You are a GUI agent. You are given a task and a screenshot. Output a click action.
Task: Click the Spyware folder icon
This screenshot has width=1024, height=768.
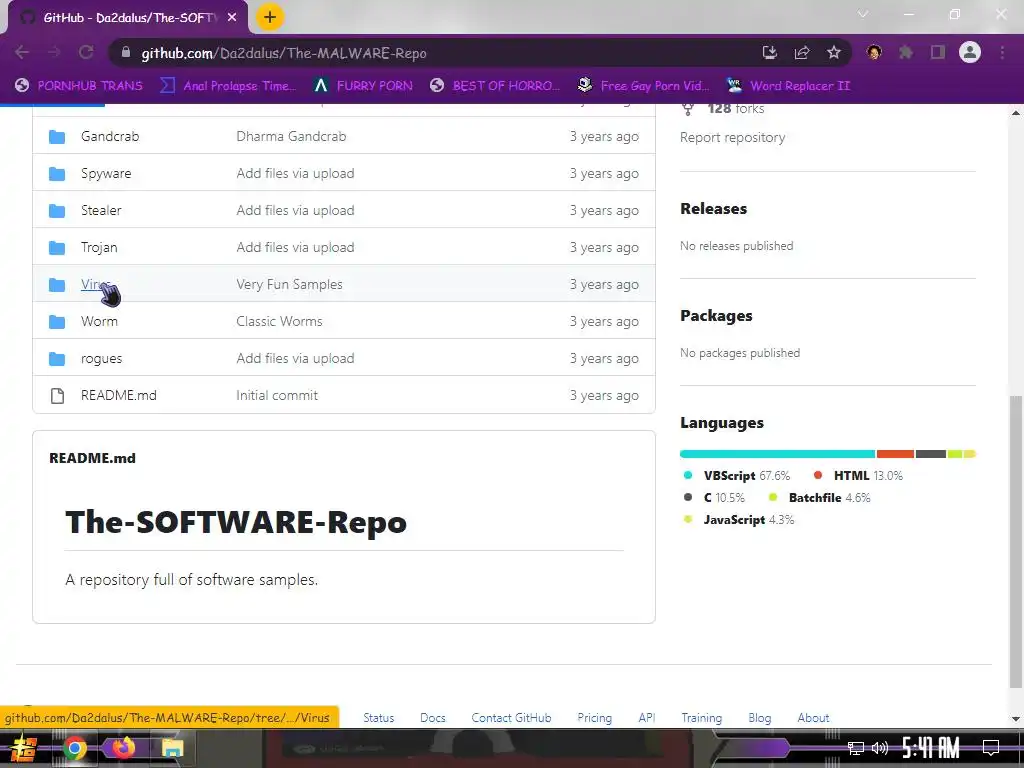(57, 174)
